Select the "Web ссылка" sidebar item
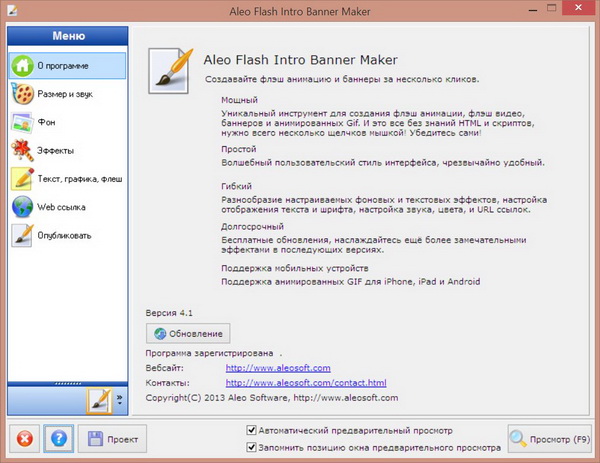Image resolution: width=600 pixels, height=463 pixels. tap(67, 207)
